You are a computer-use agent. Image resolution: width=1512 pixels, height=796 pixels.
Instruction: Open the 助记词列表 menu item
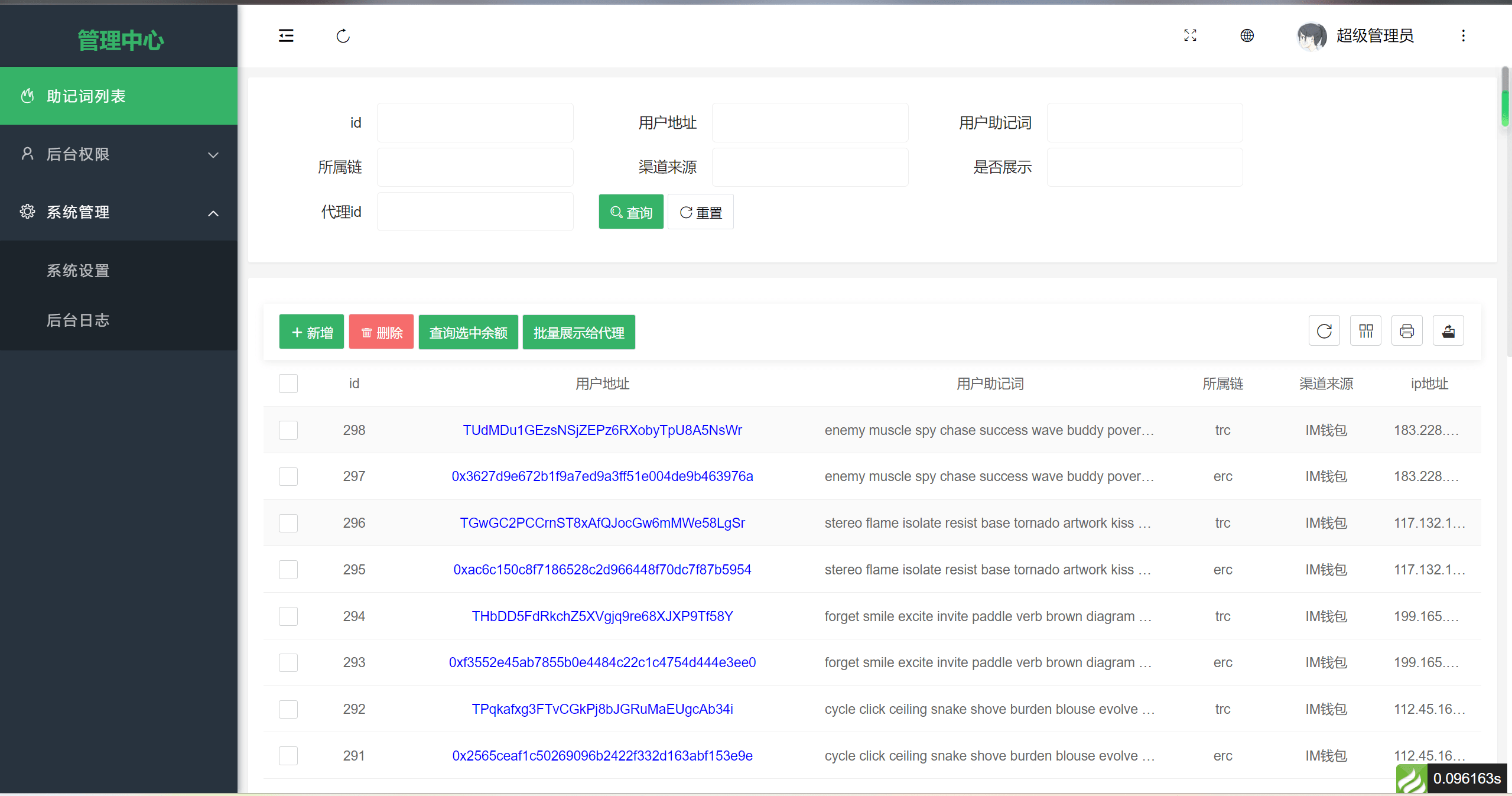pos(119,96)
